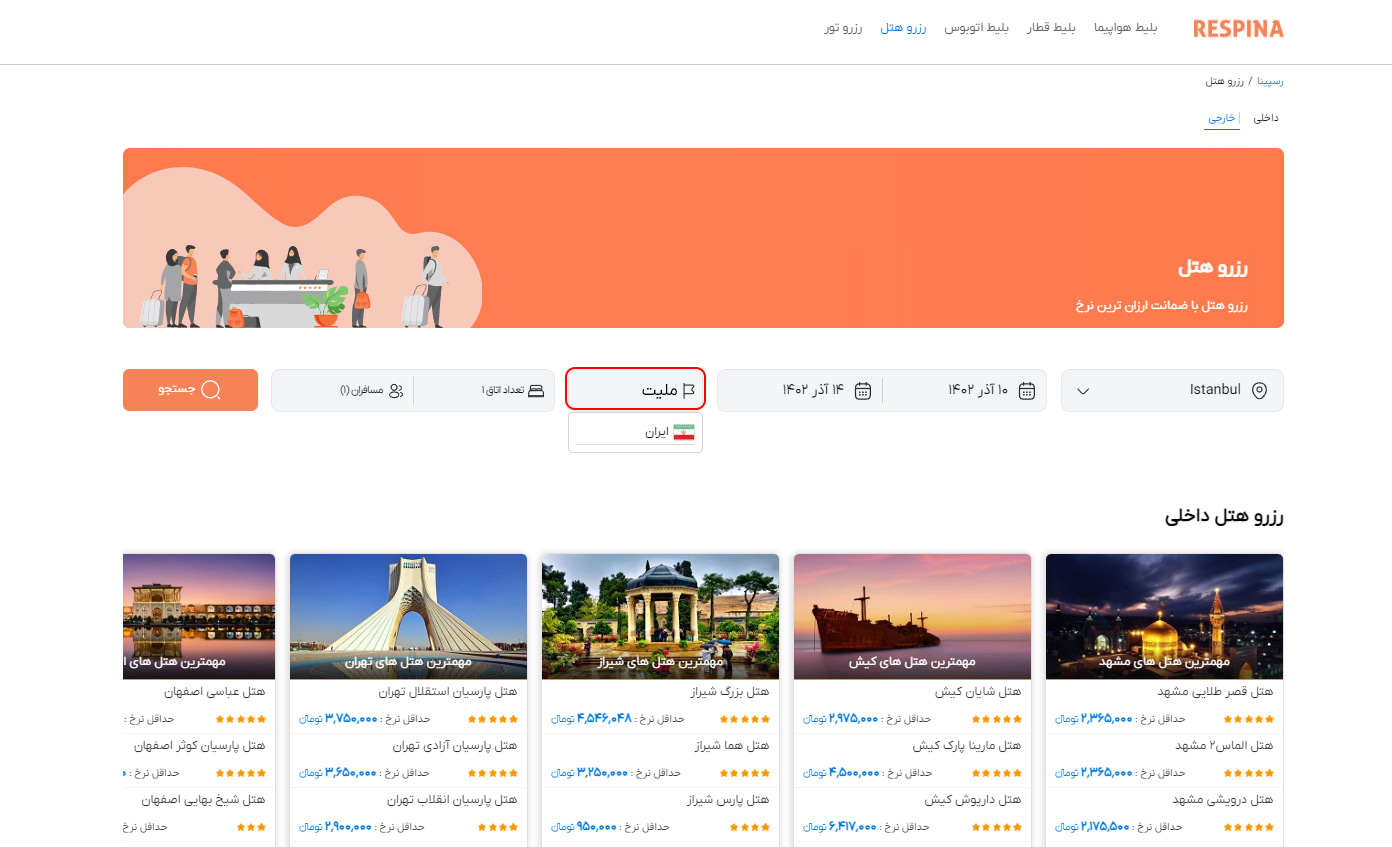The height and width of the screenshot is (847, 1392).
Task: Expand the Istanbul destination dropdown chevron
Action: coord(1083,391)
